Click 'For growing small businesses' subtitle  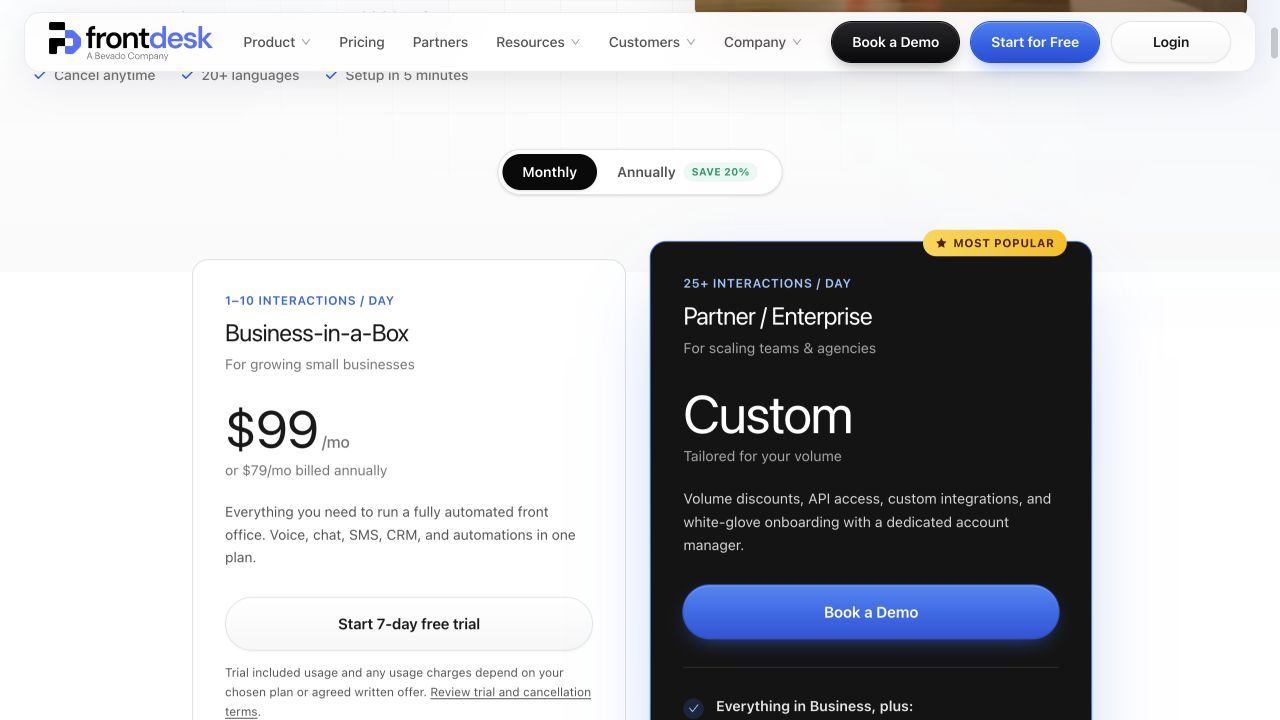(320, 364)
